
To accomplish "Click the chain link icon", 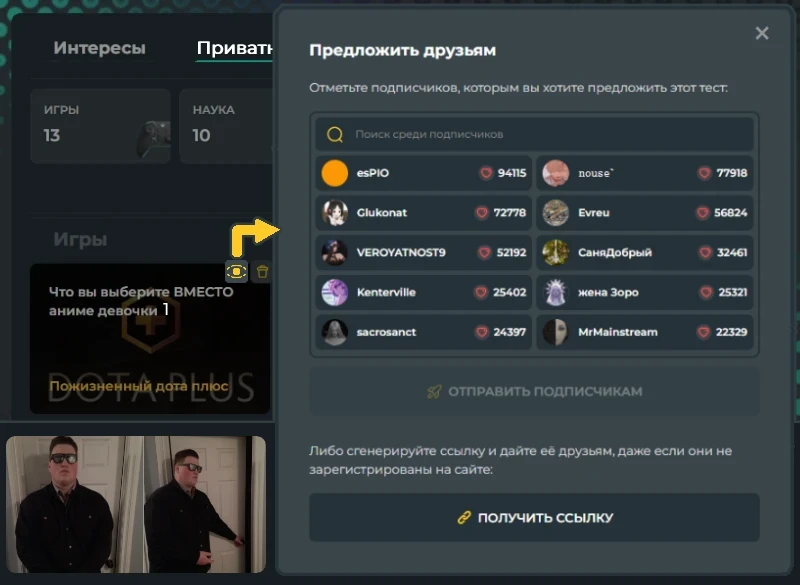I will 464,518.
